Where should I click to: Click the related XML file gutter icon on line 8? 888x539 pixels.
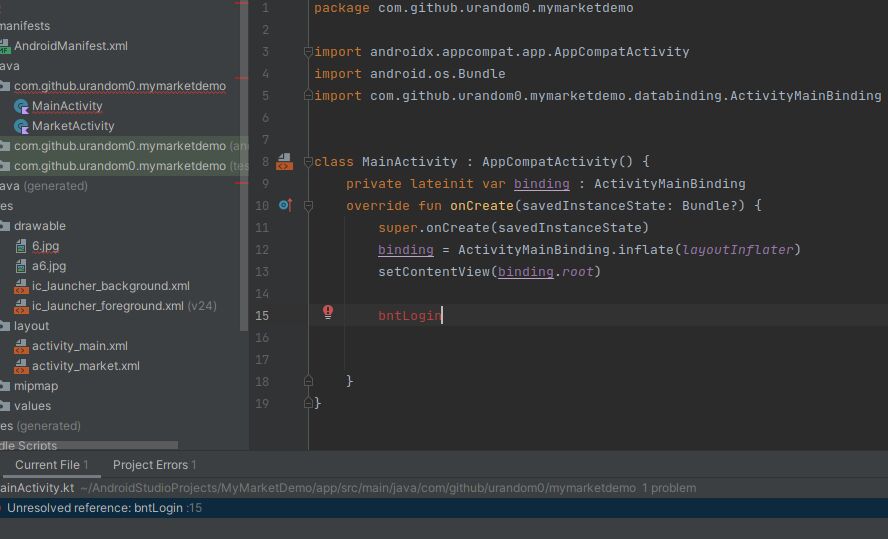click(x=284, y=162)
